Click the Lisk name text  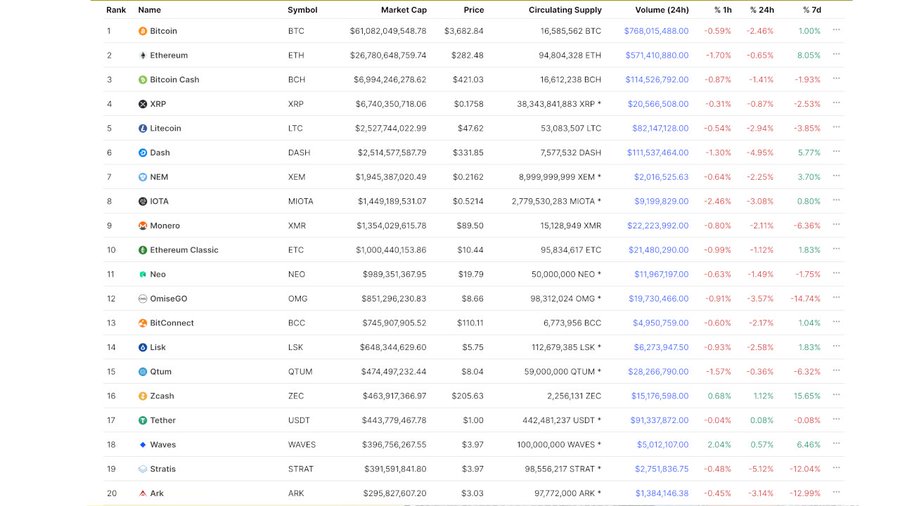pyautogui.click(x=158, y=347)
